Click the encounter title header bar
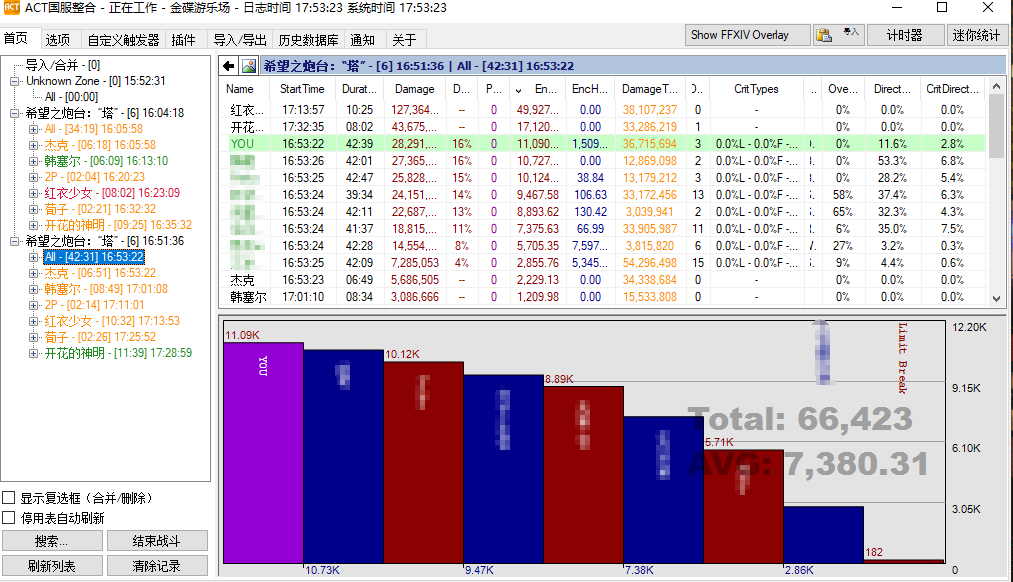This screenshot has width=1013, height=582. pos(633,66)
